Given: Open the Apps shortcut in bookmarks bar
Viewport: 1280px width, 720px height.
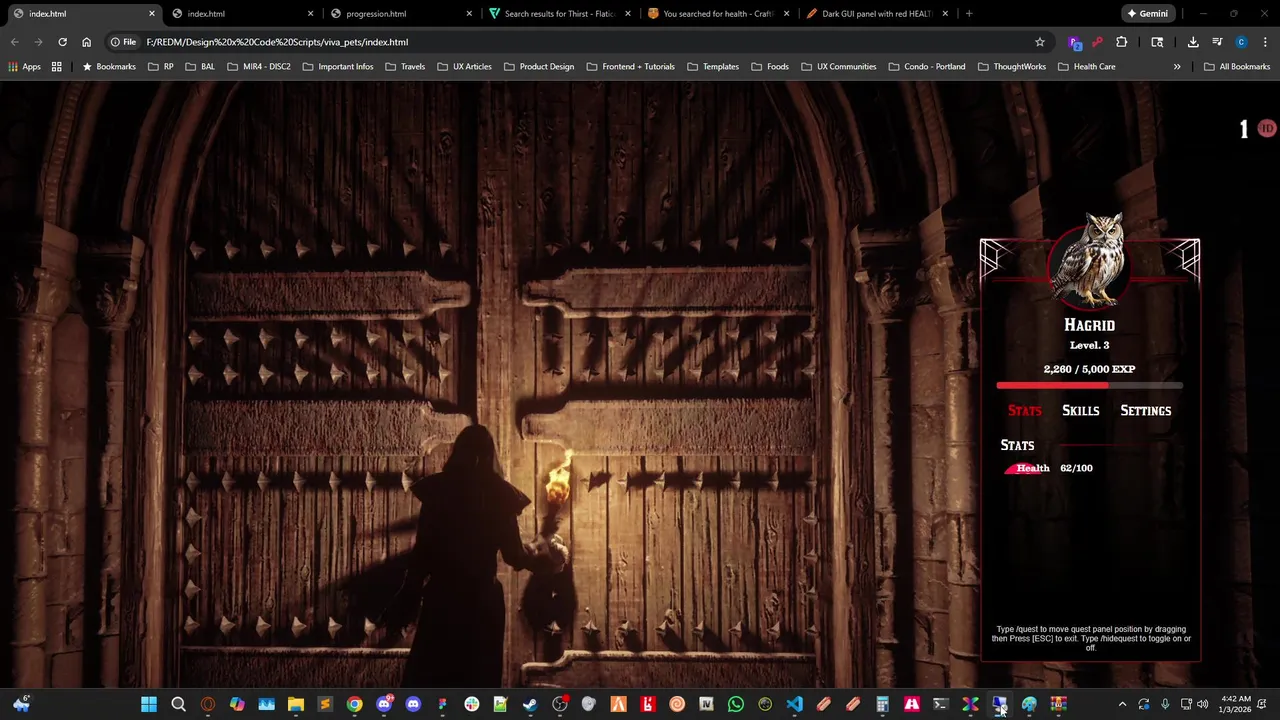Looking at the screenshot, I should 24,67.
